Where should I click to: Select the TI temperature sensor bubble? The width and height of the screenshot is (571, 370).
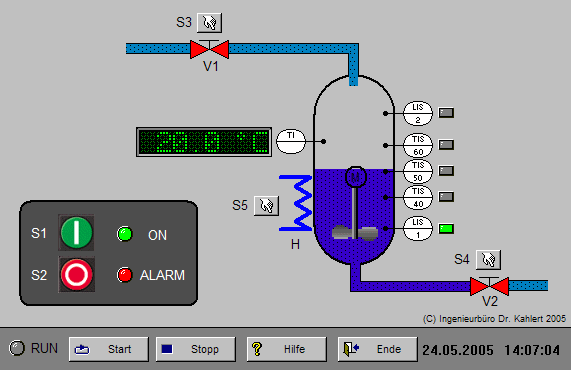(291, 141)
